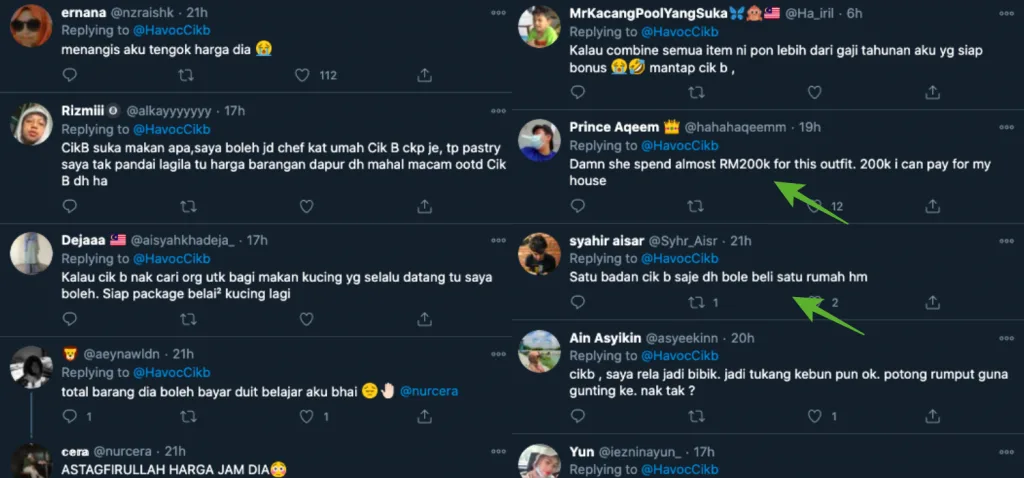Open more options for ernana's tweet
1024x478 pixels.
coord(498,12)
